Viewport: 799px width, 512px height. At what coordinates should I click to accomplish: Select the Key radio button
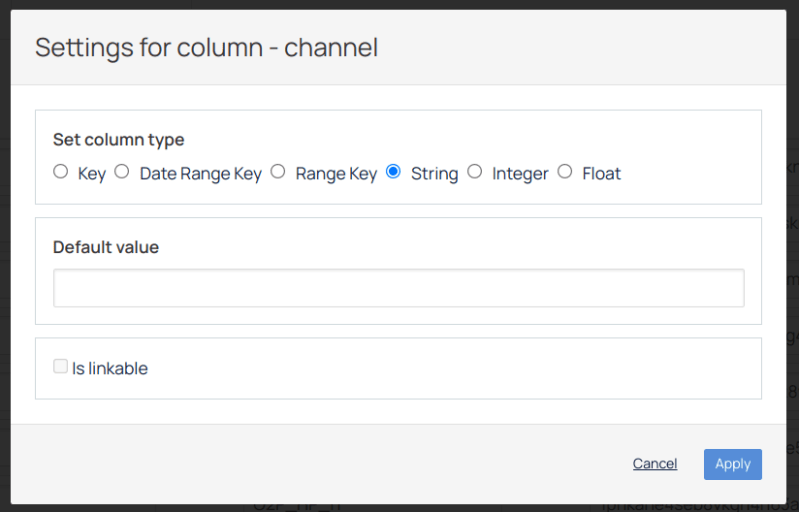tap(61, 172)
